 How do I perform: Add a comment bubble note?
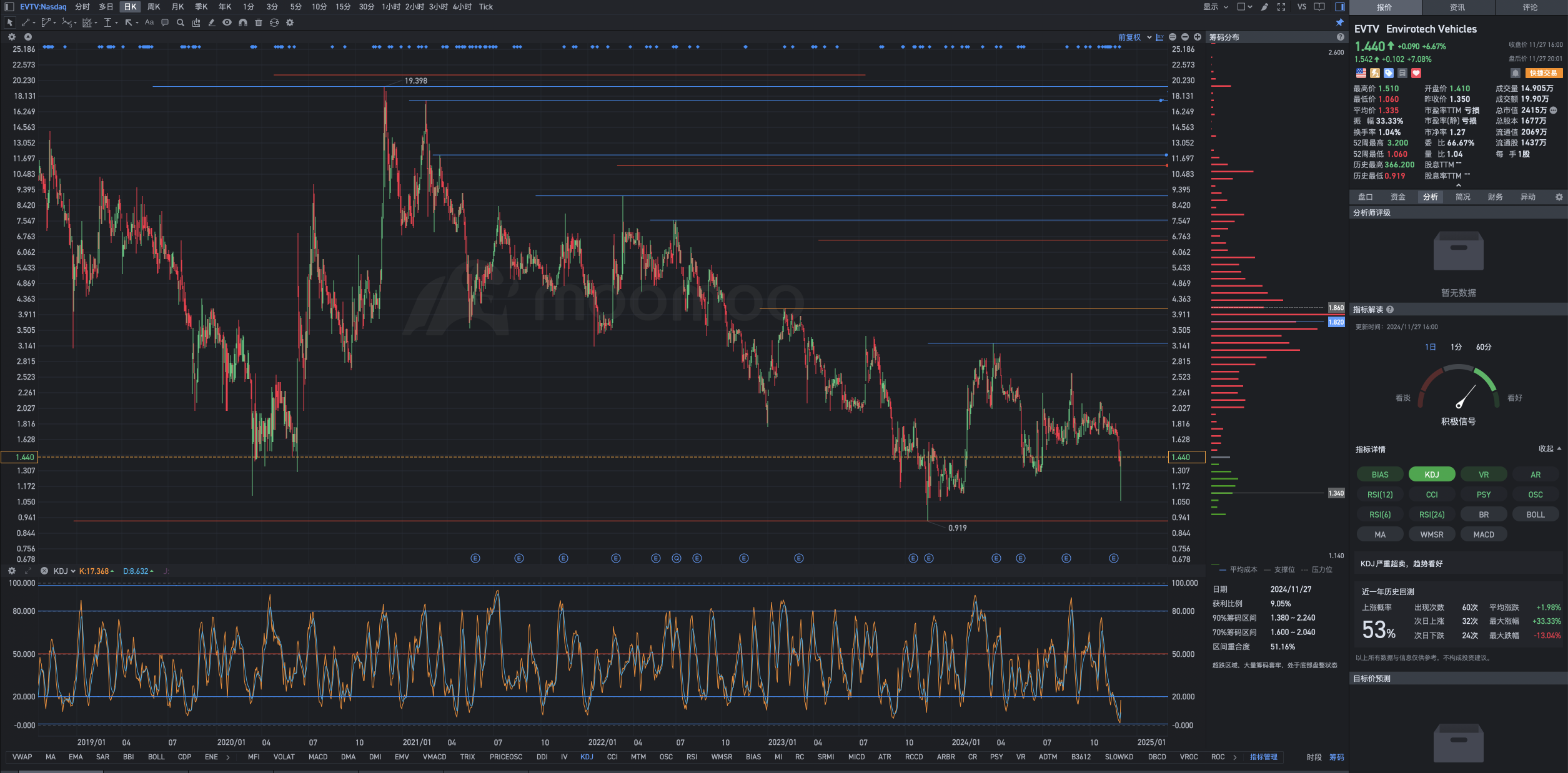pyautogui.click(x=165, y=22)
